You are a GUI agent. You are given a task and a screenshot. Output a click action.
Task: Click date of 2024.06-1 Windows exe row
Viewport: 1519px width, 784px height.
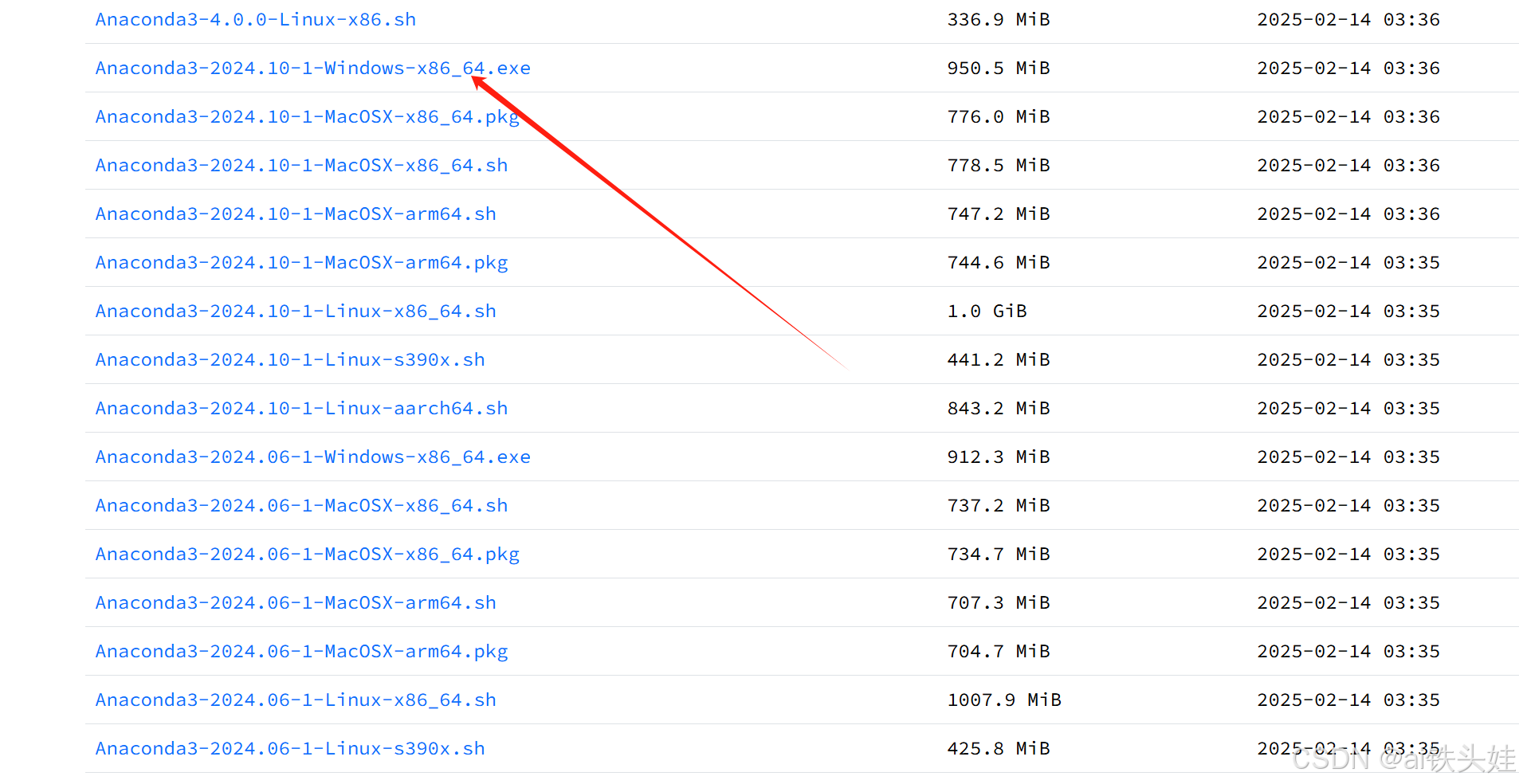(x=1348, y=457)
